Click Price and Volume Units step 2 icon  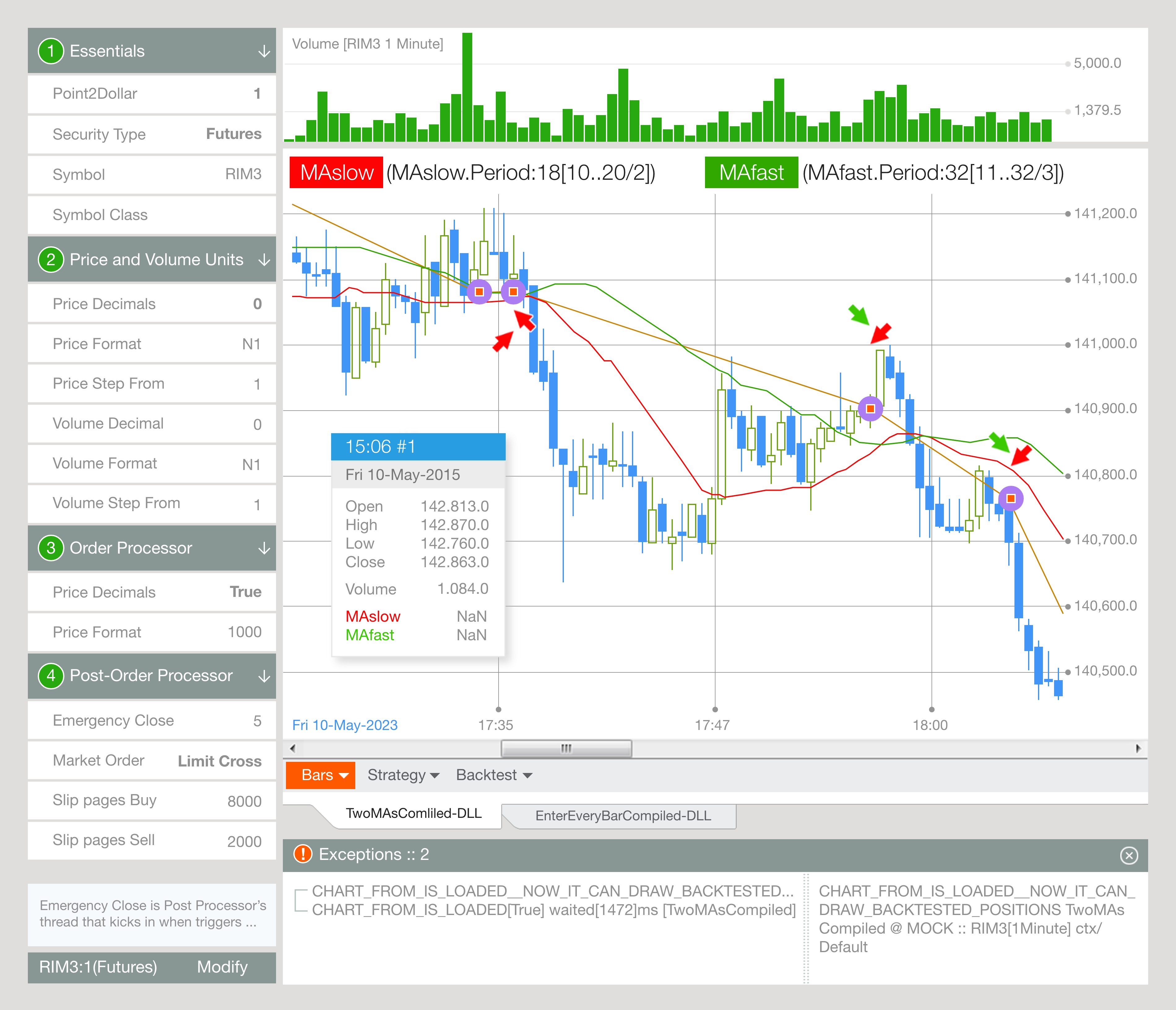[x=50, y=260]
